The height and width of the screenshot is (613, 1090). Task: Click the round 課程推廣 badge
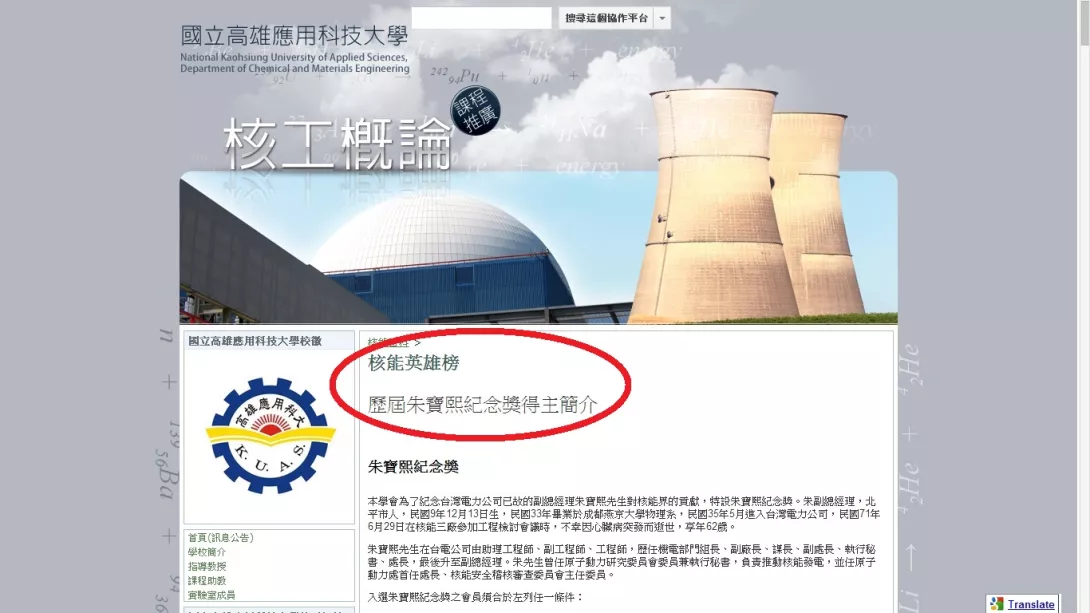click(475, 111)
